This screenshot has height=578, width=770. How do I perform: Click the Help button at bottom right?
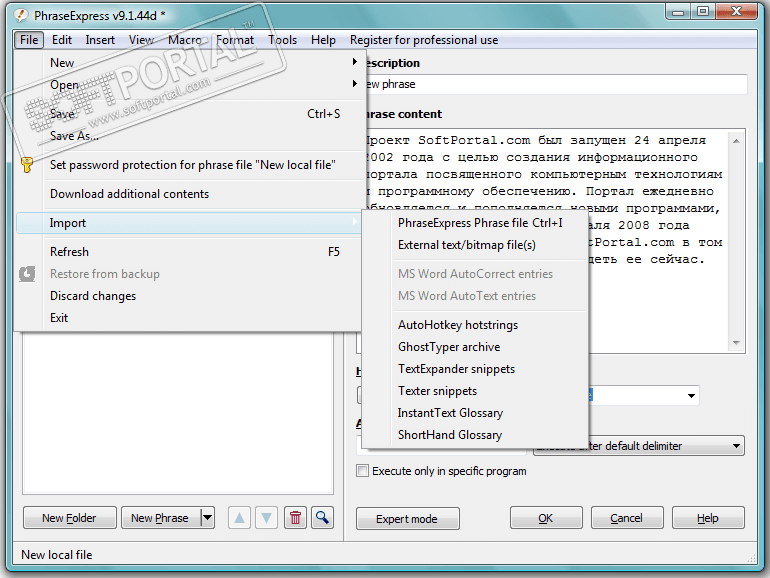(x=708, y=518)
